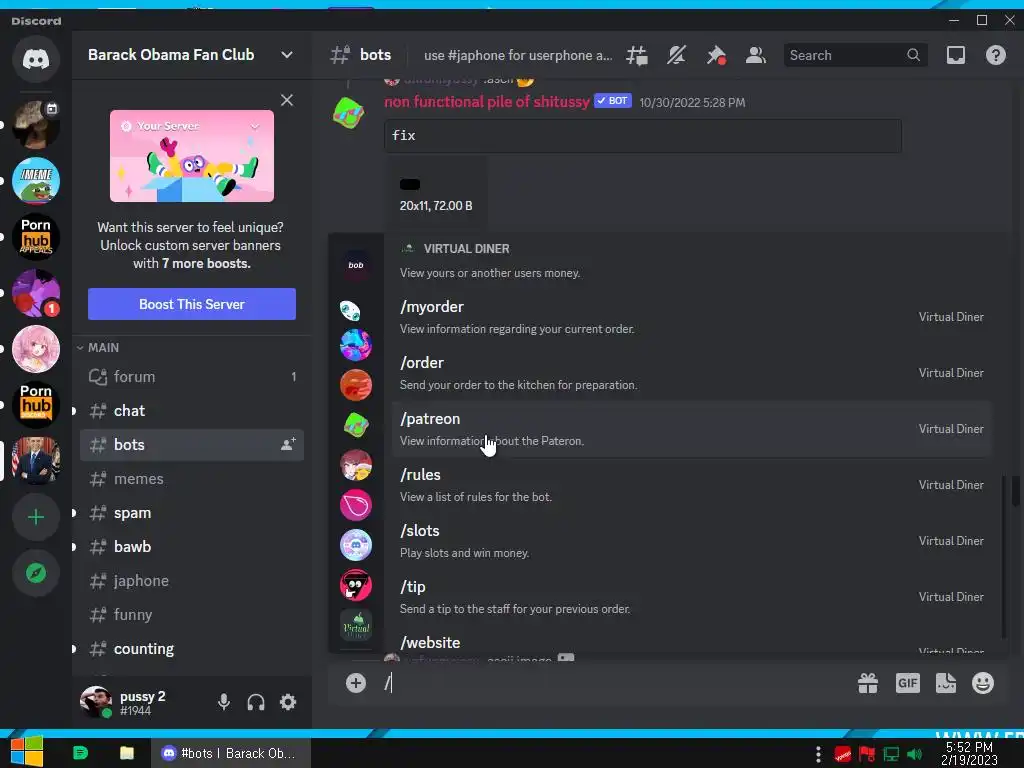Toggle notification settings bell icon

pos(676,56)
